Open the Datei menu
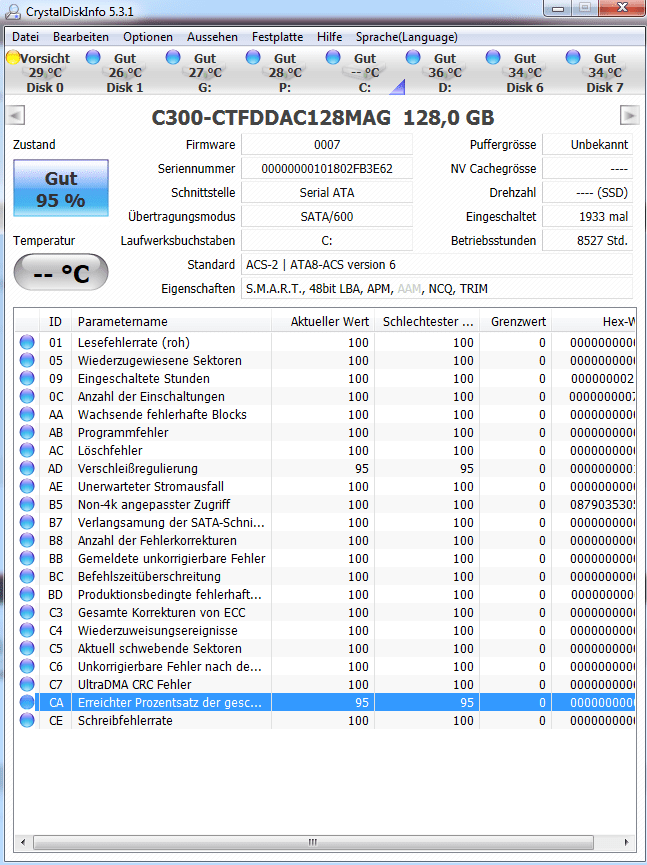647x865 pixels. [x=25, y=37]
